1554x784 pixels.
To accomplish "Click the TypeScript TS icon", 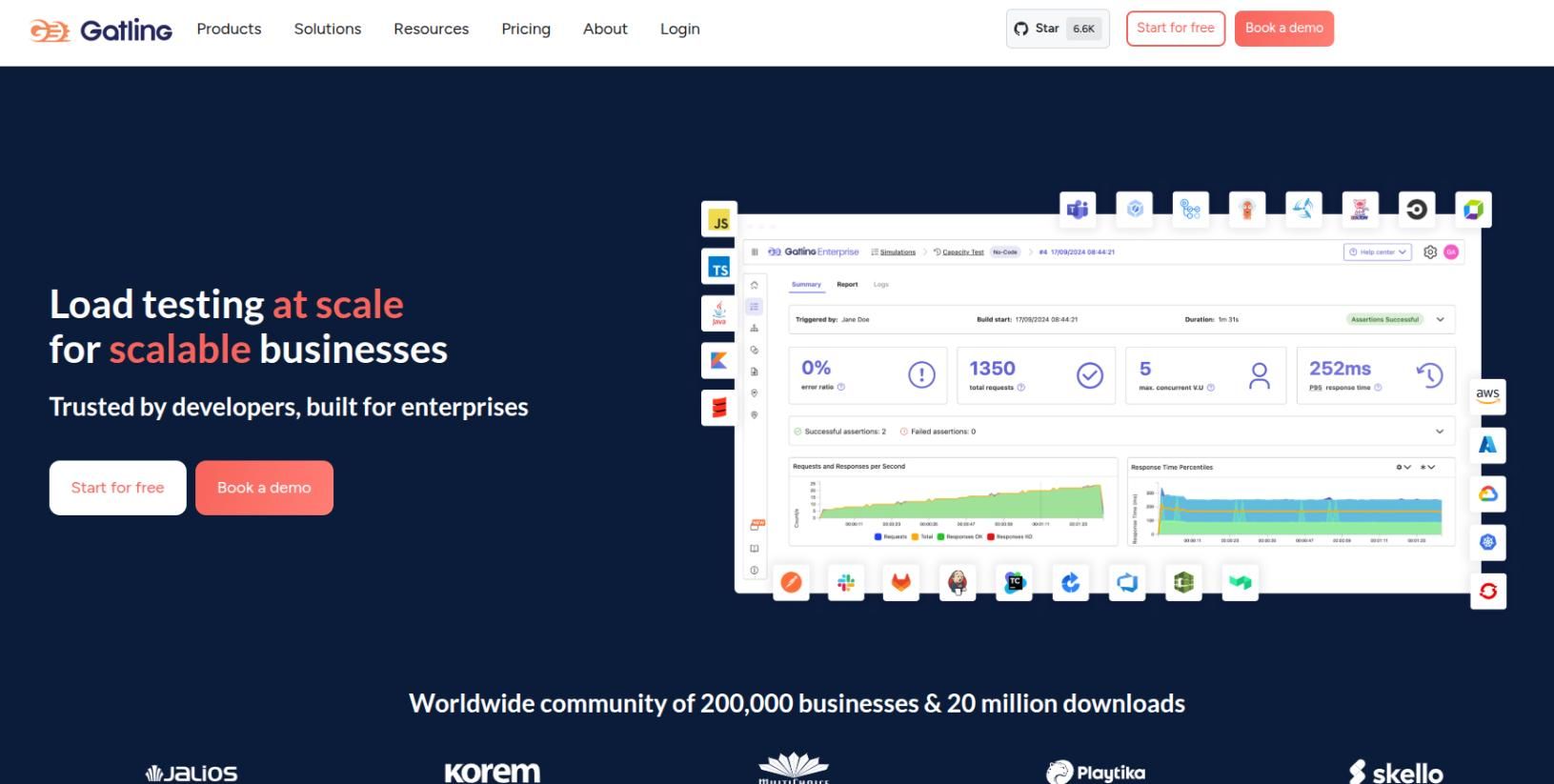I will click(720, 268).
